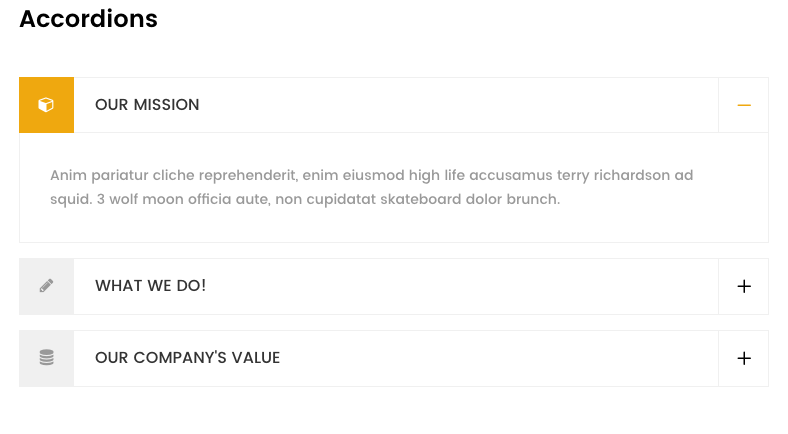Image resolution: width=788 pixels, height=434 pixels.
Task: Click the database stack icon
Action: pyautogui.click(x=46, y=358)
